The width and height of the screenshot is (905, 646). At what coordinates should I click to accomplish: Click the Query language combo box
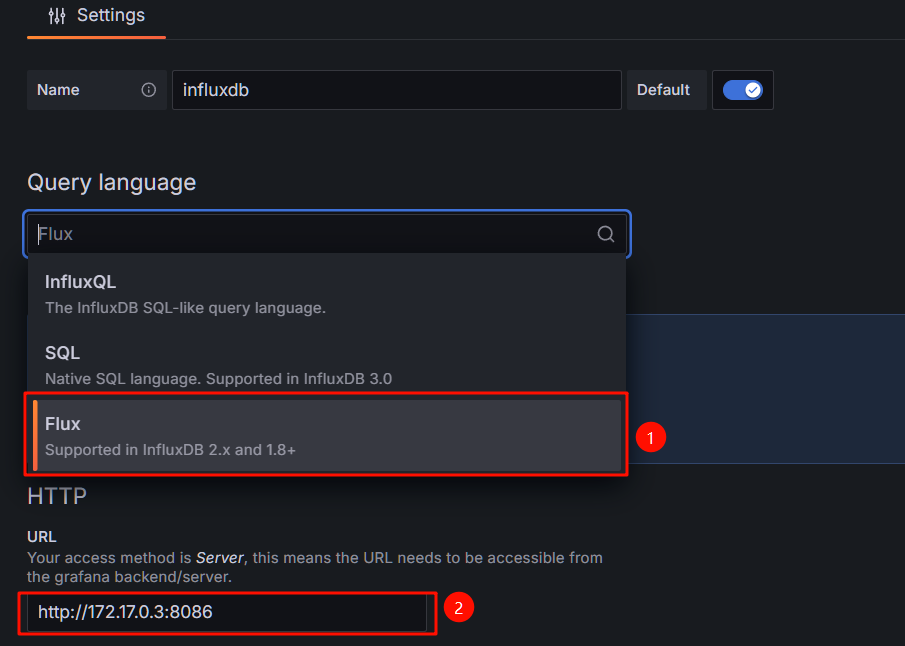click(310, 234)
